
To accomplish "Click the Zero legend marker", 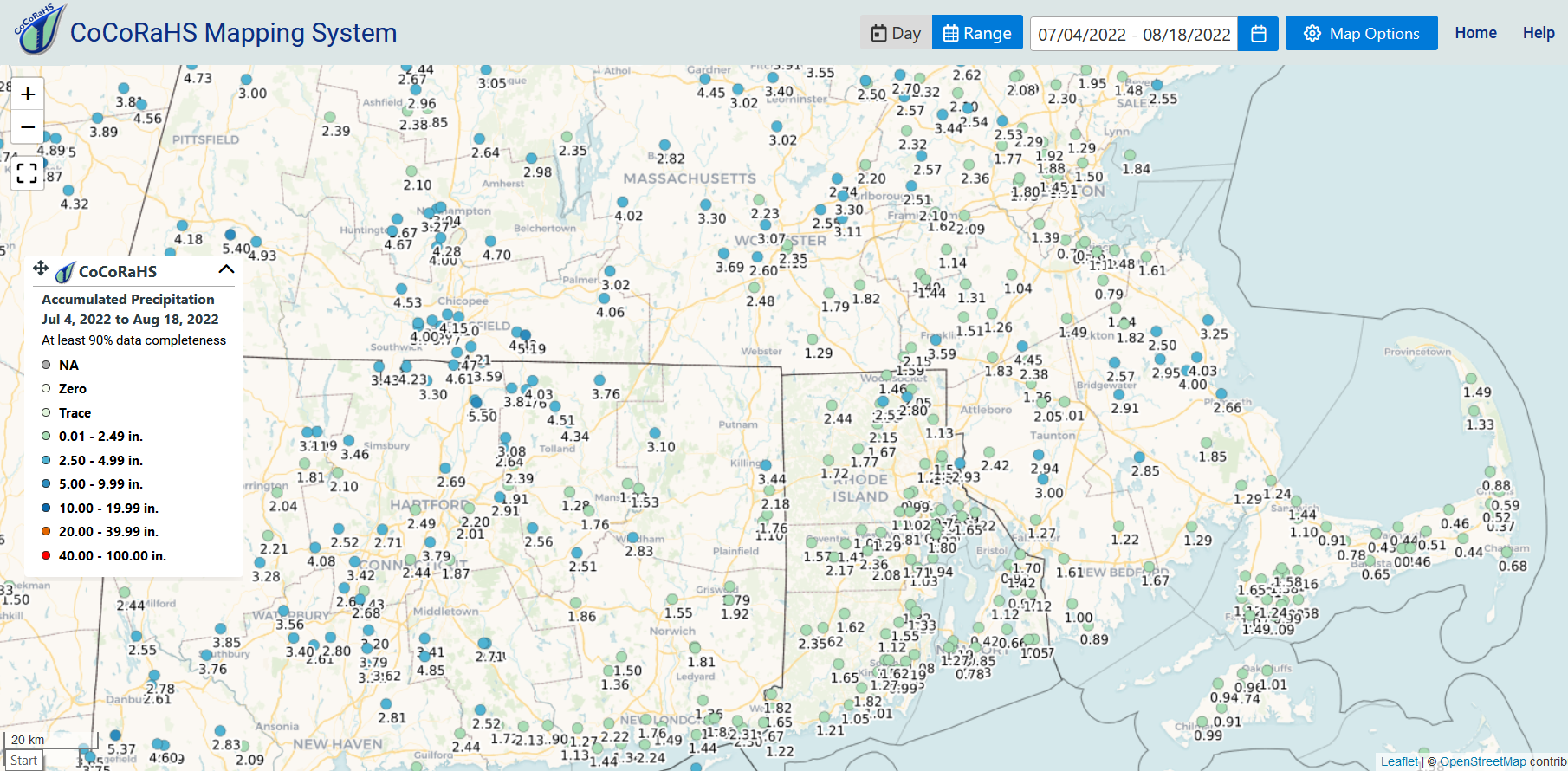I will click(x=46, y=388).
